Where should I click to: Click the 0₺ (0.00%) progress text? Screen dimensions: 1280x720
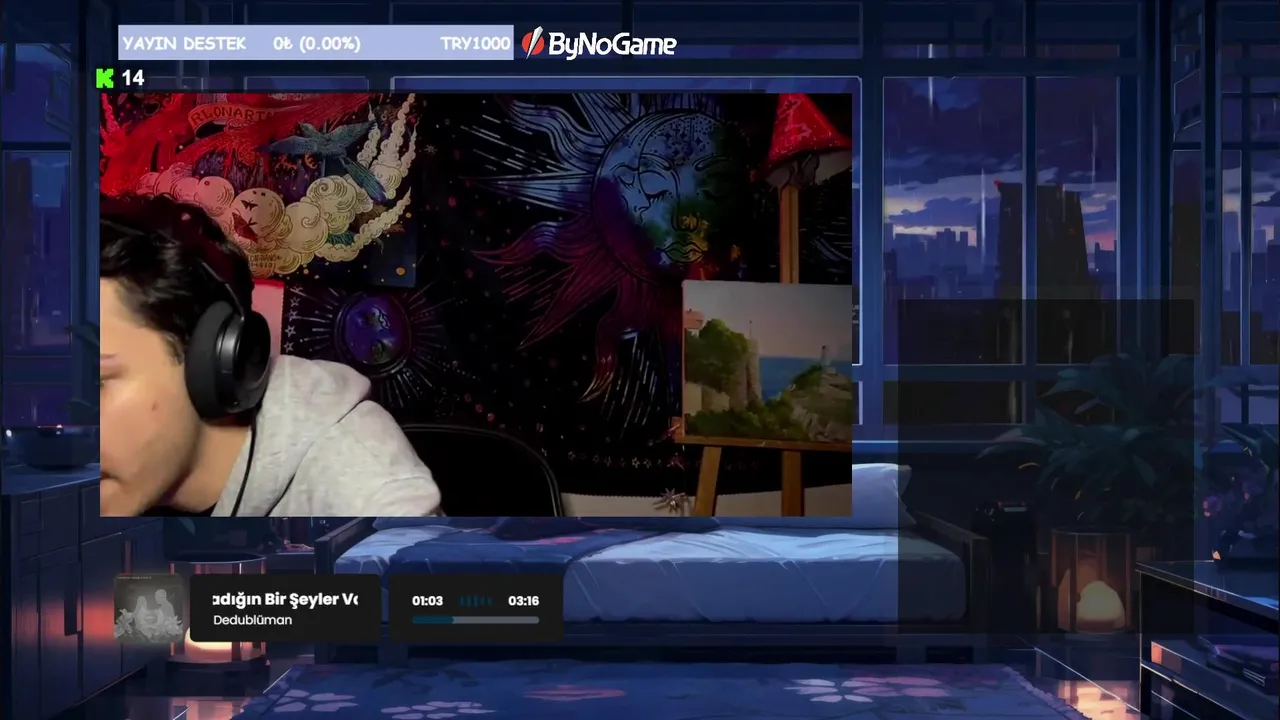317,44
